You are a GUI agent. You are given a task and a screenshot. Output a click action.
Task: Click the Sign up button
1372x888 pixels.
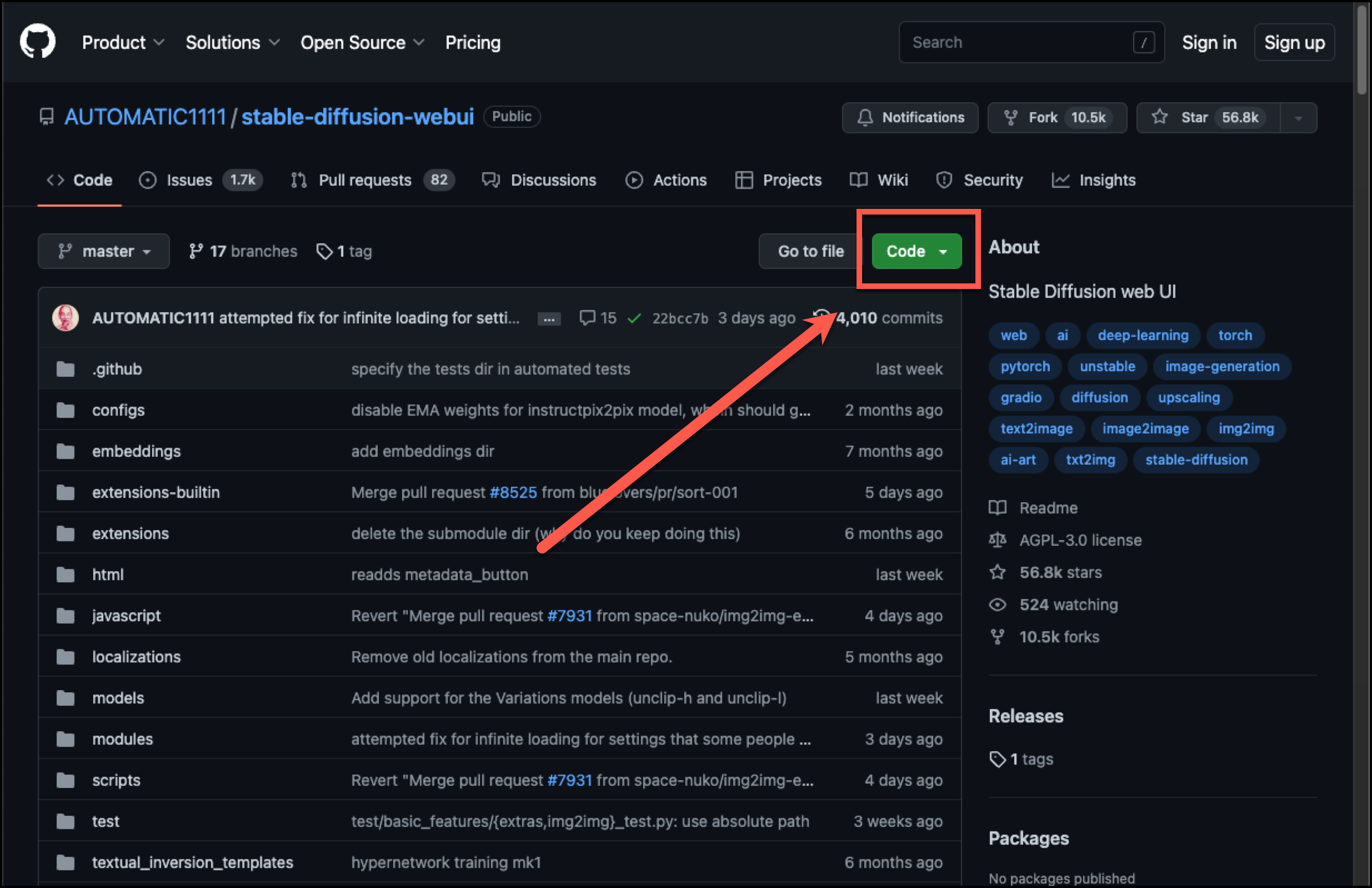click(x=1294, y=42)
